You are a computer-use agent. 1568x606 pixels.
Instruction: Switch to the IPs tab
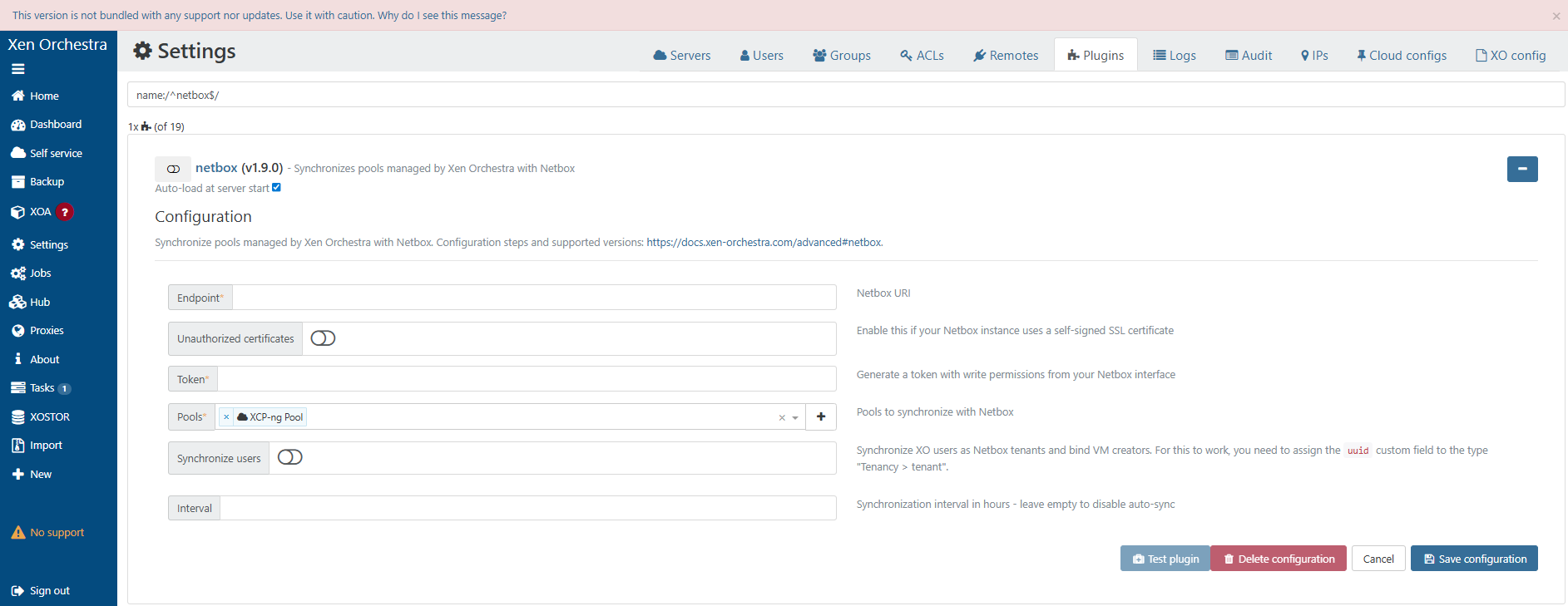[x=1314, y=56]
